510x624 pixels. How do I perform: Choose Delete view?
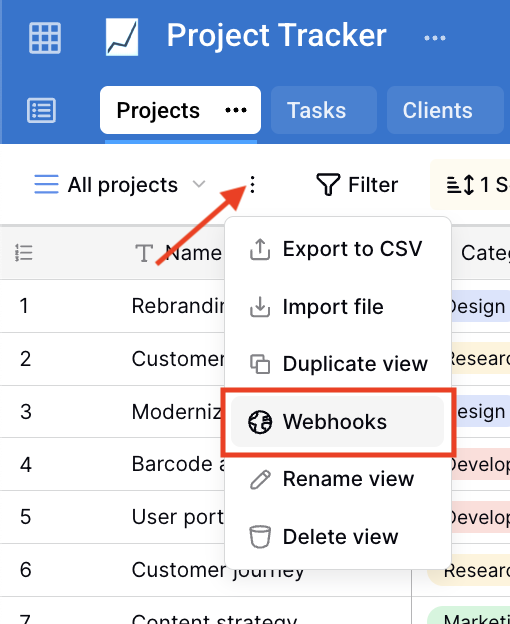[337, 536]
